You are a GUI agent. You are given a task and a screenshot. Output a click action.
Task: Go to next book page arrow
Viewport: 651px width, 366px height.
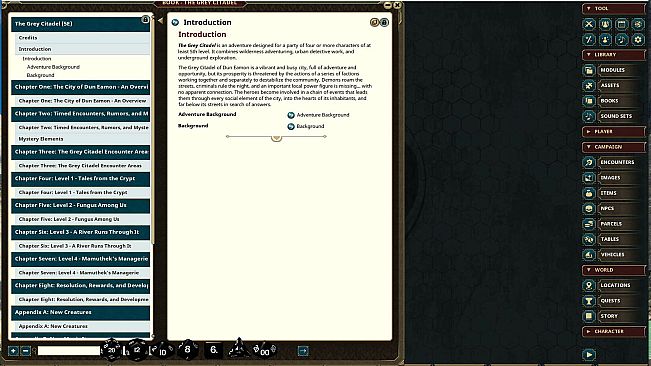click(303, 351)
